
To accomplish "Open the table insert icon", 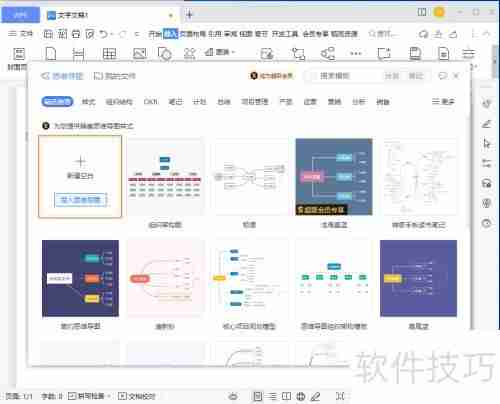I will [109, 54].
